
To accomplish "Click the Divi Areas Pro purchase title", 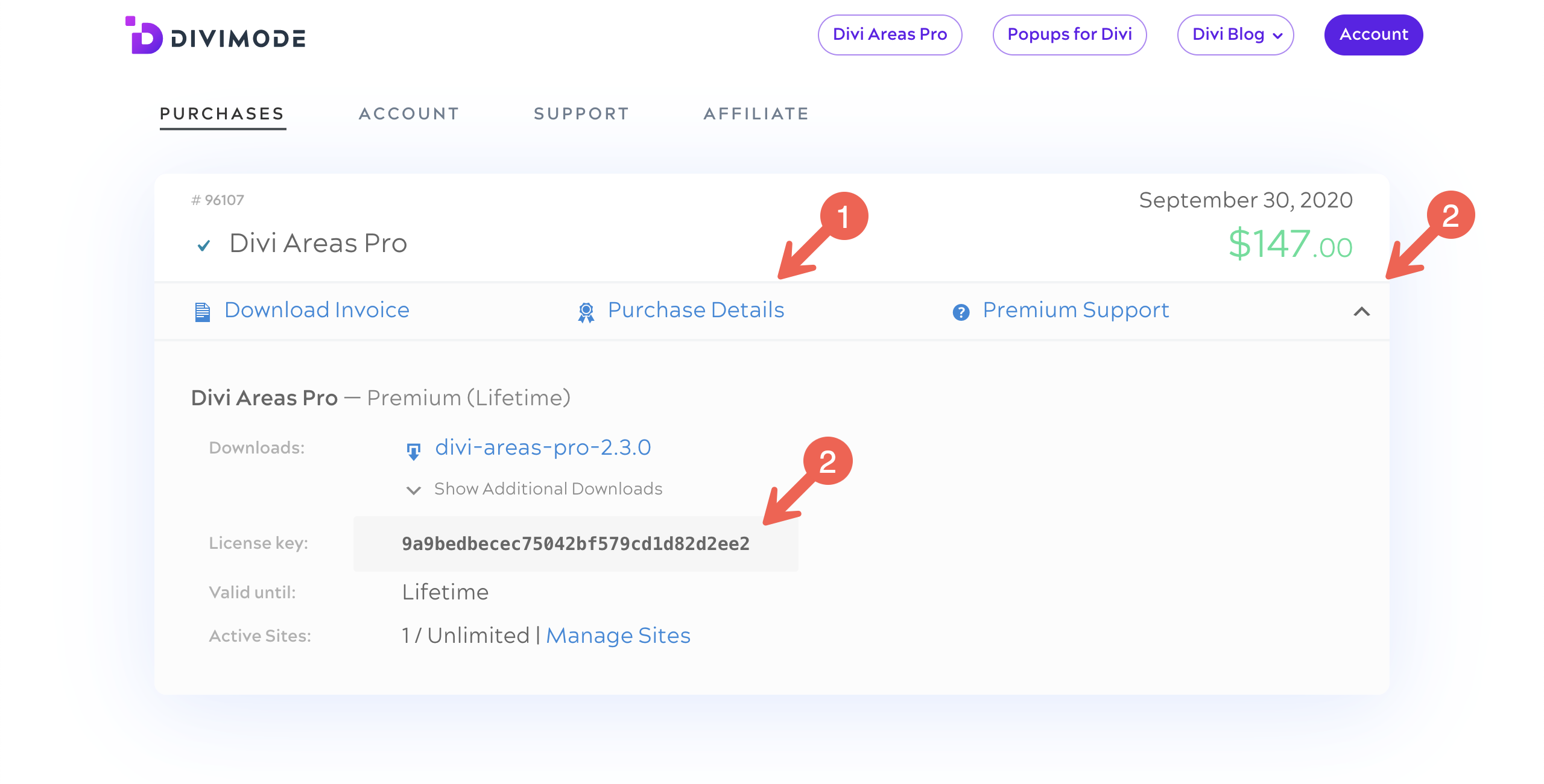I will click(x=318, y=244).
